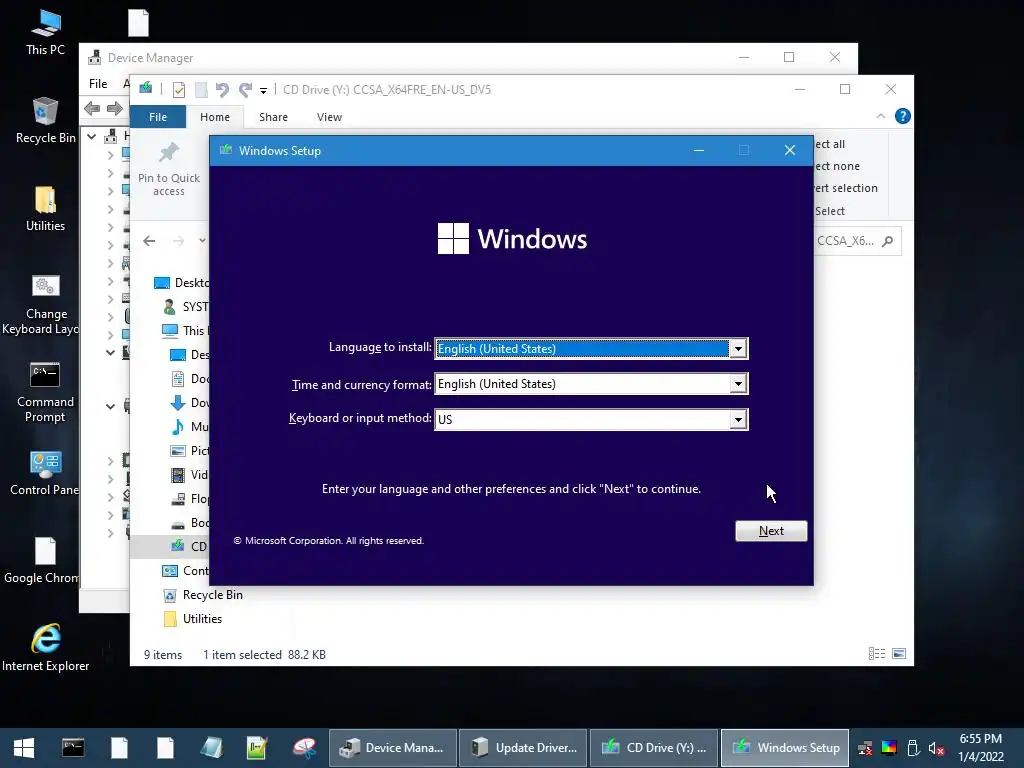Open the Explorer recent locations chevron
Viewport: 1024px width, 768px height.
tap(202, 241)
